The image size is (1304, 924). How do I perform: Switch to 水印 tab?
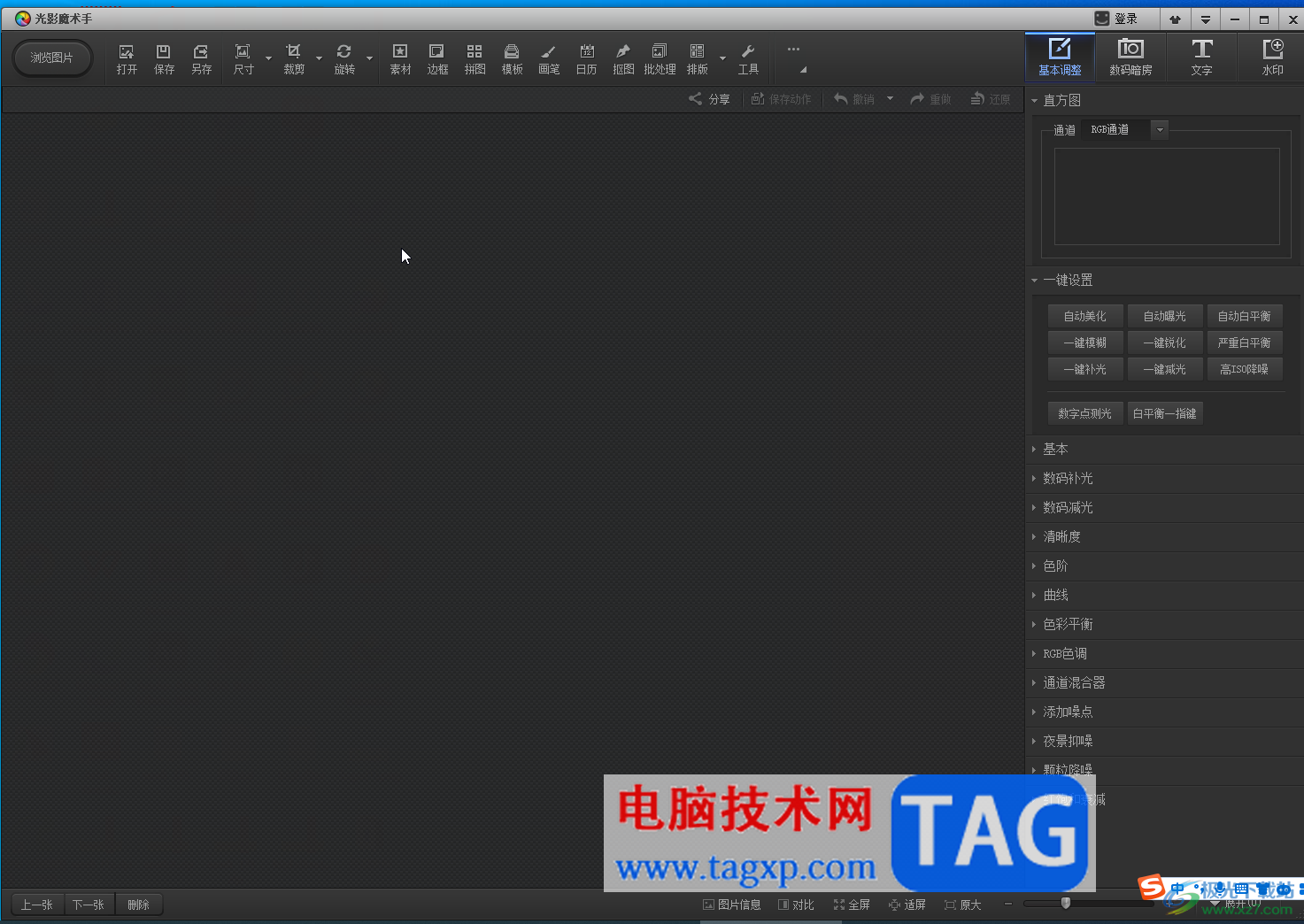(1272, 58)
